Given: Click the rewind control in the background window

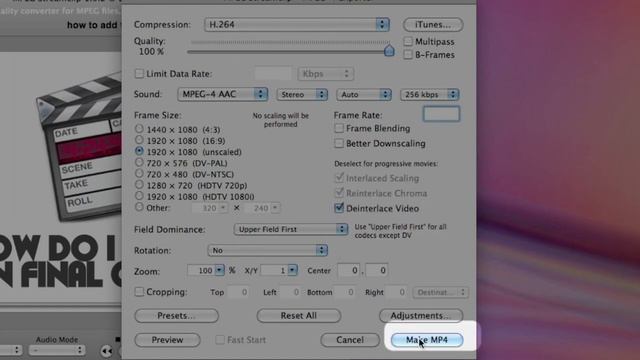Looking at the screenshot, I should click(x=107, y=351).
